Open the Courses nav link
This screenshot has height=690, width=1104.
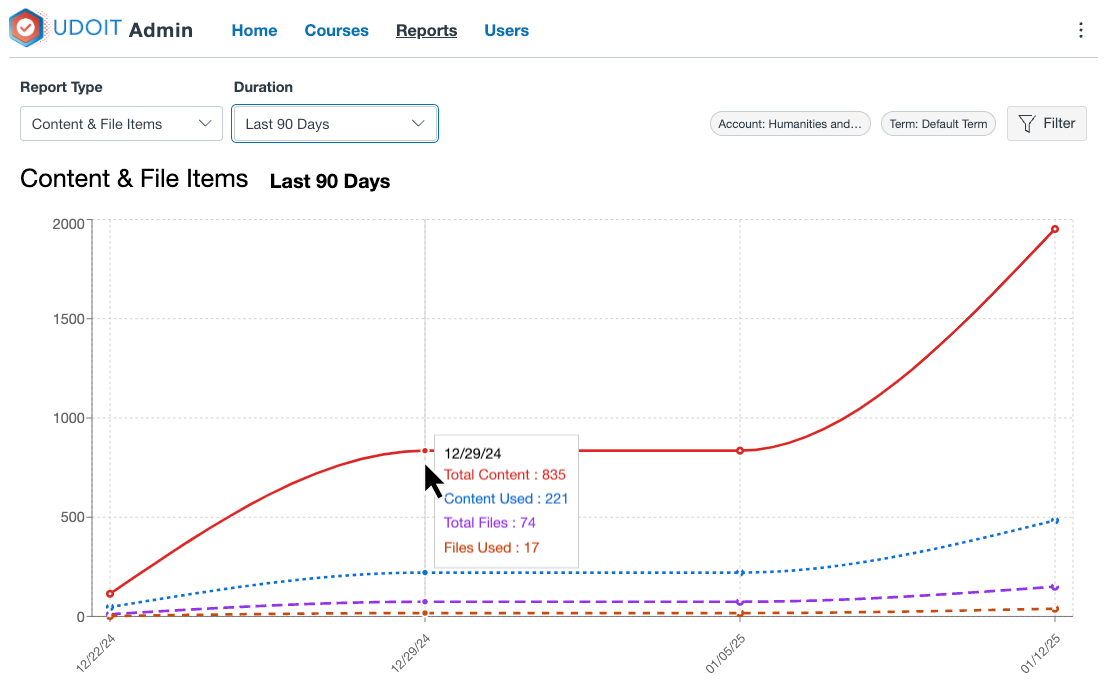(x=336, y=31)
